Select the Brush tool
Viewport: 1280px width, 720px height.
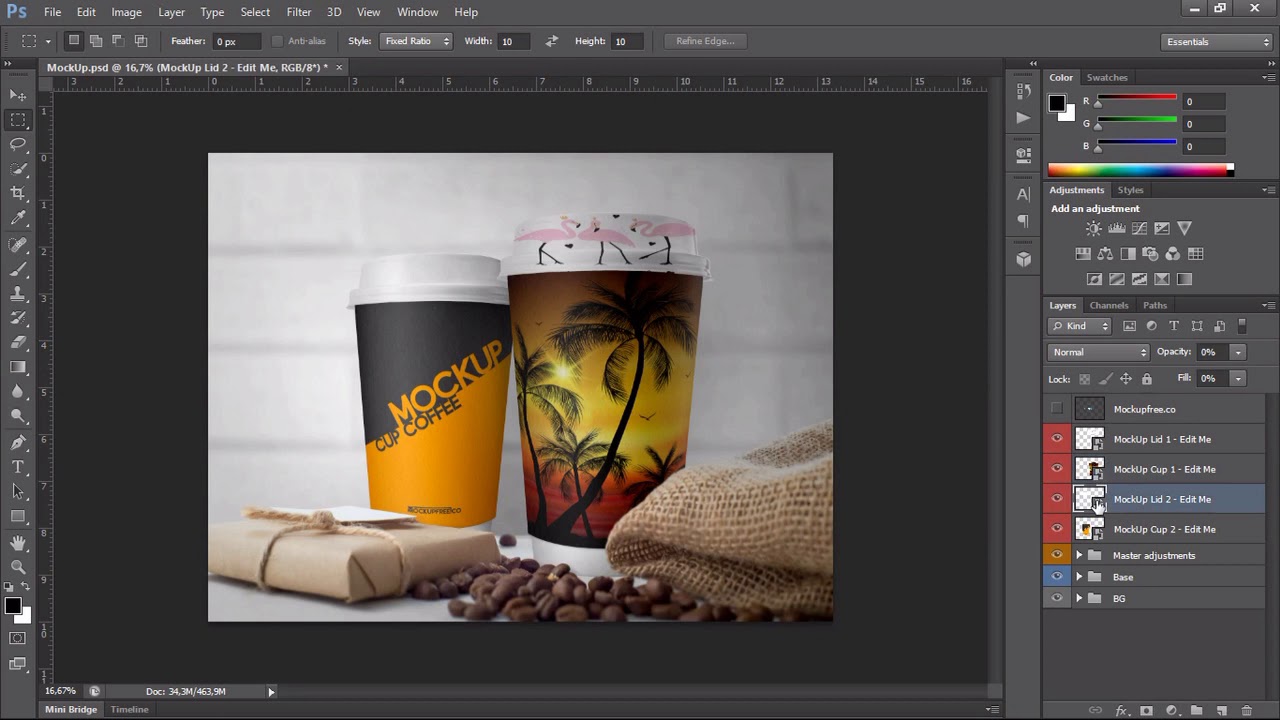point(18,269)
